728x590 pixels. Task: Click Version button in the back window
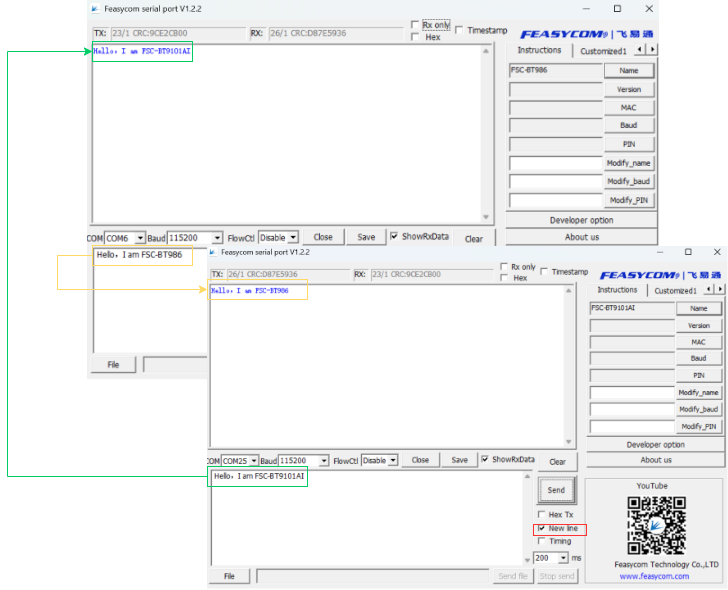[x=629, y=89]
